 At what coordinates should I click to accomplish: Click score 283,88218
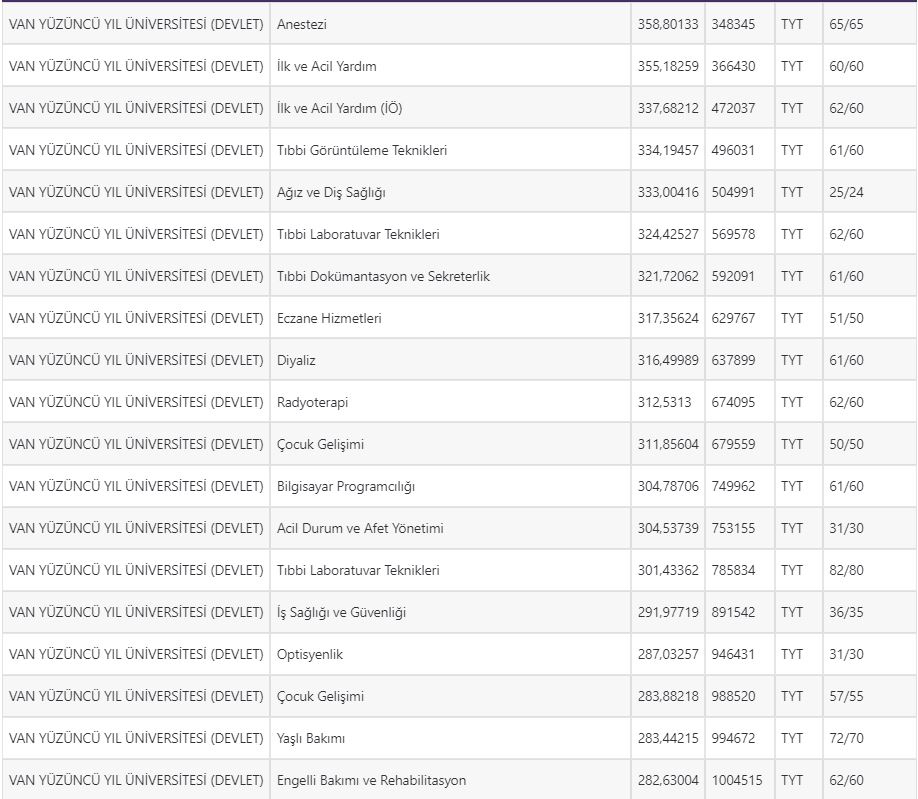click(x=668, y=697)
